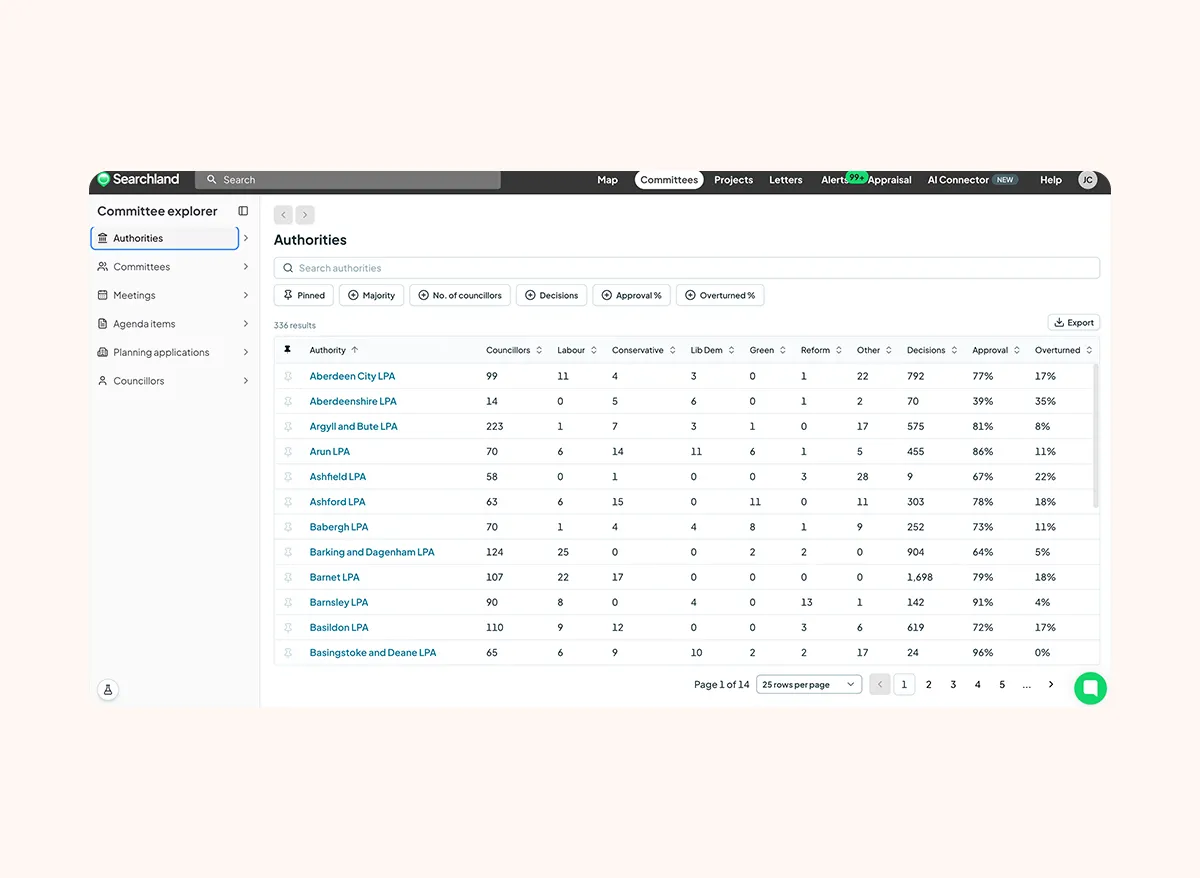Expand Planning applications sidebar chevron

[246, 352]
